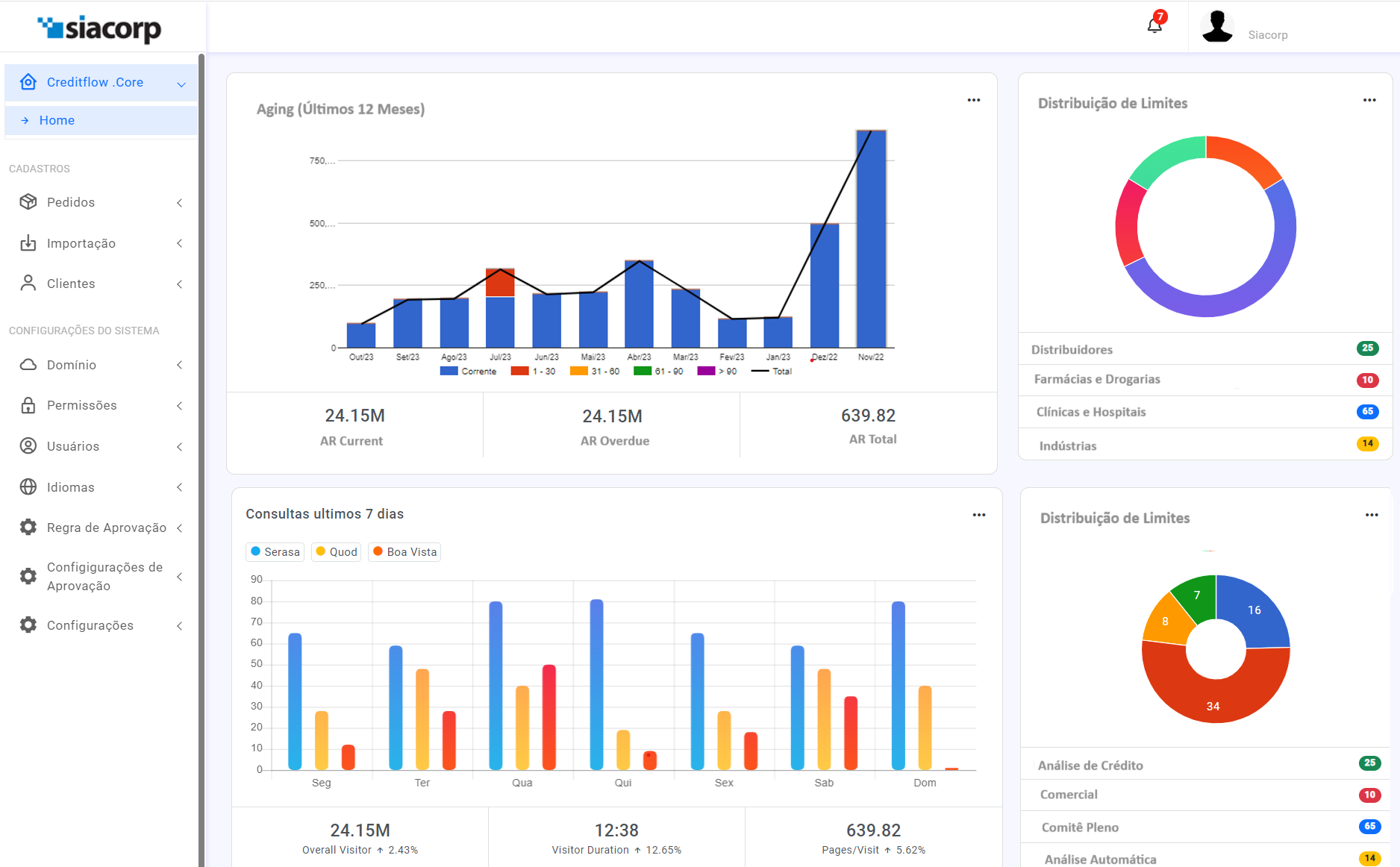The height and width of the screenshot is (867, 1400).
Task: Open the Idiomas menu item
Action: [x=101, y=487]
